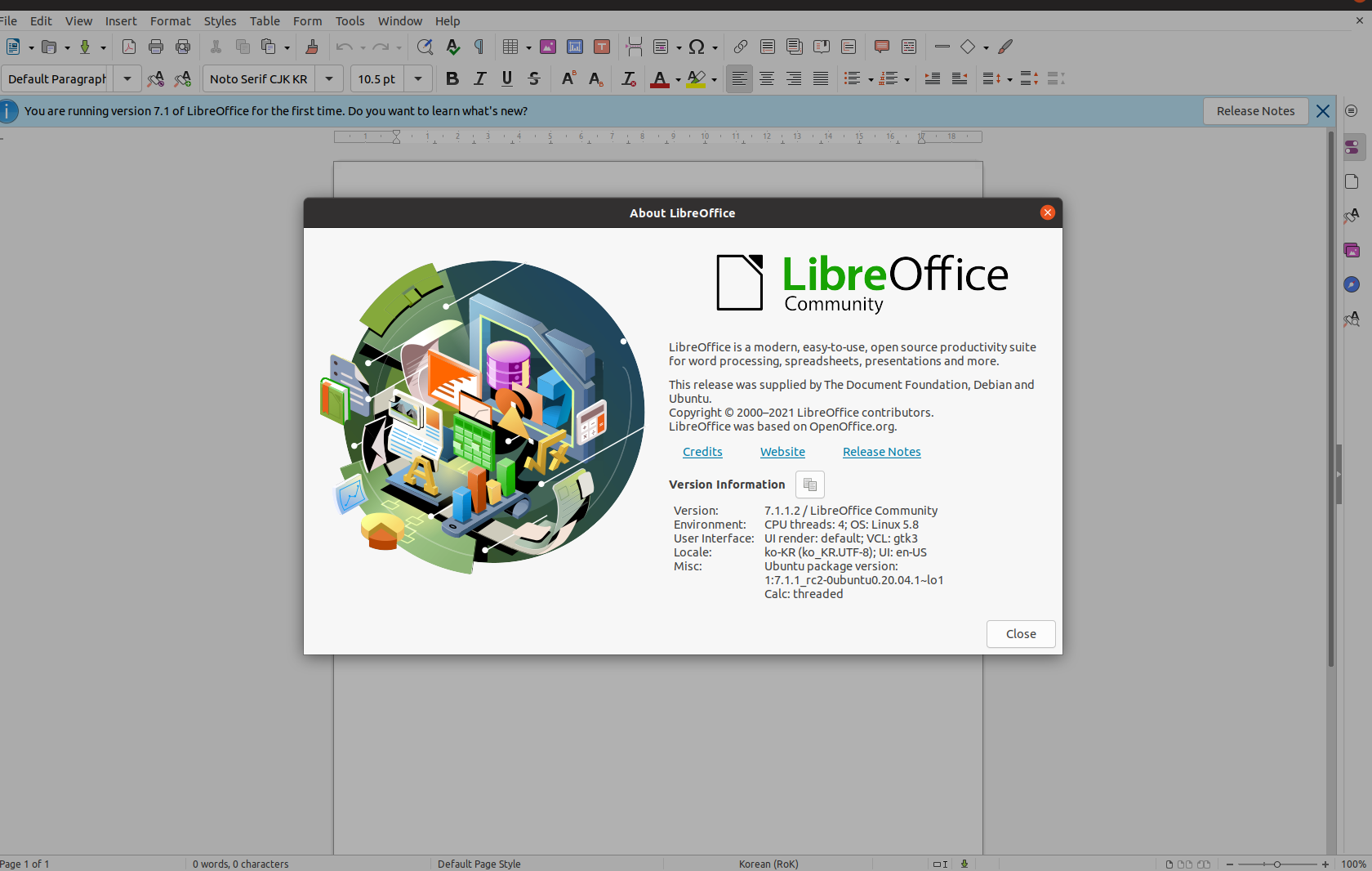Click the Insert Line icon
The width and height of the screenshot is (1372, 871).
942,47
